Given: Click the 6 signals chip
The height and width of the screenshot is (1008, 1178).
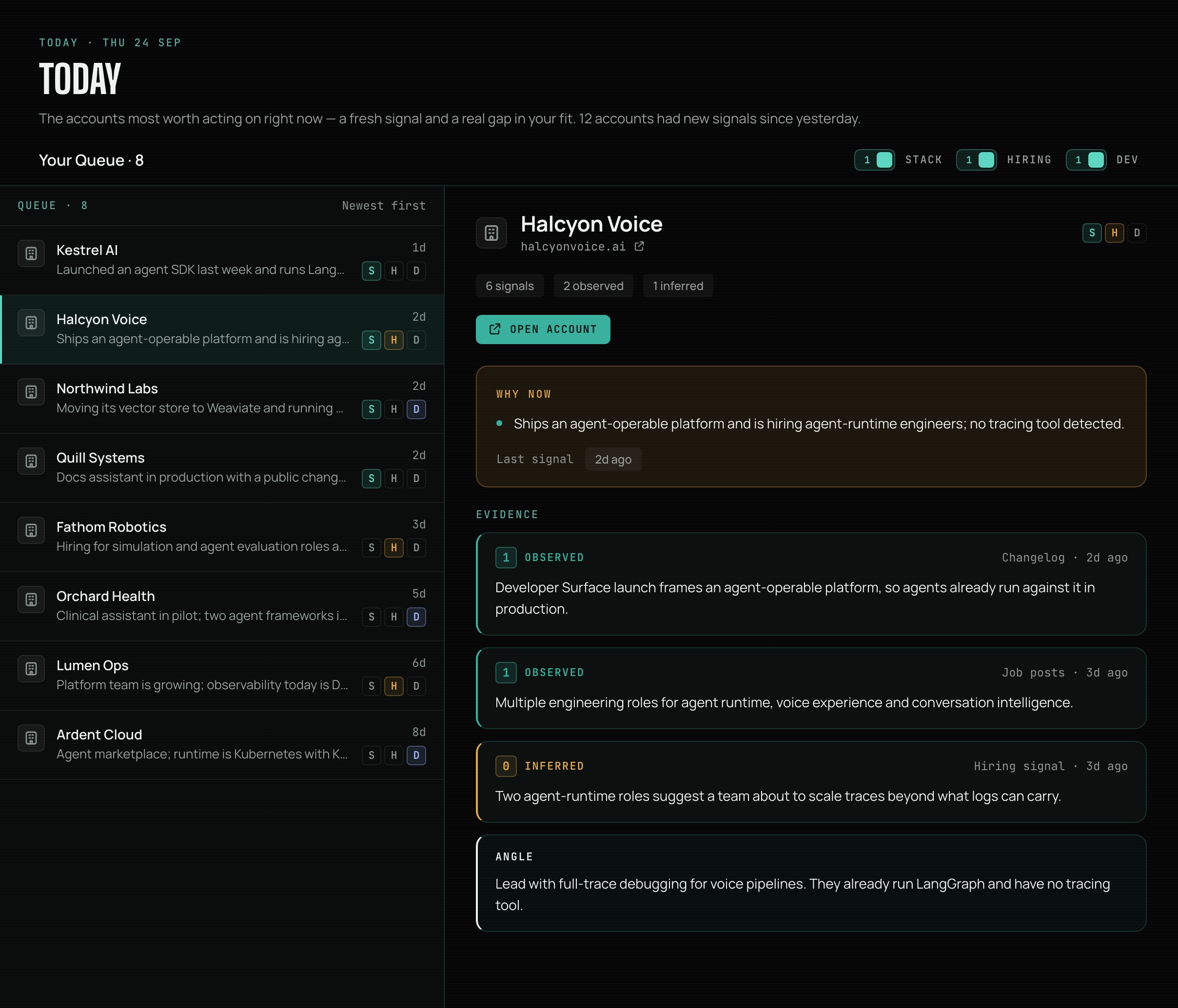Looking at the screenshot, I should [x=510, y=286].
